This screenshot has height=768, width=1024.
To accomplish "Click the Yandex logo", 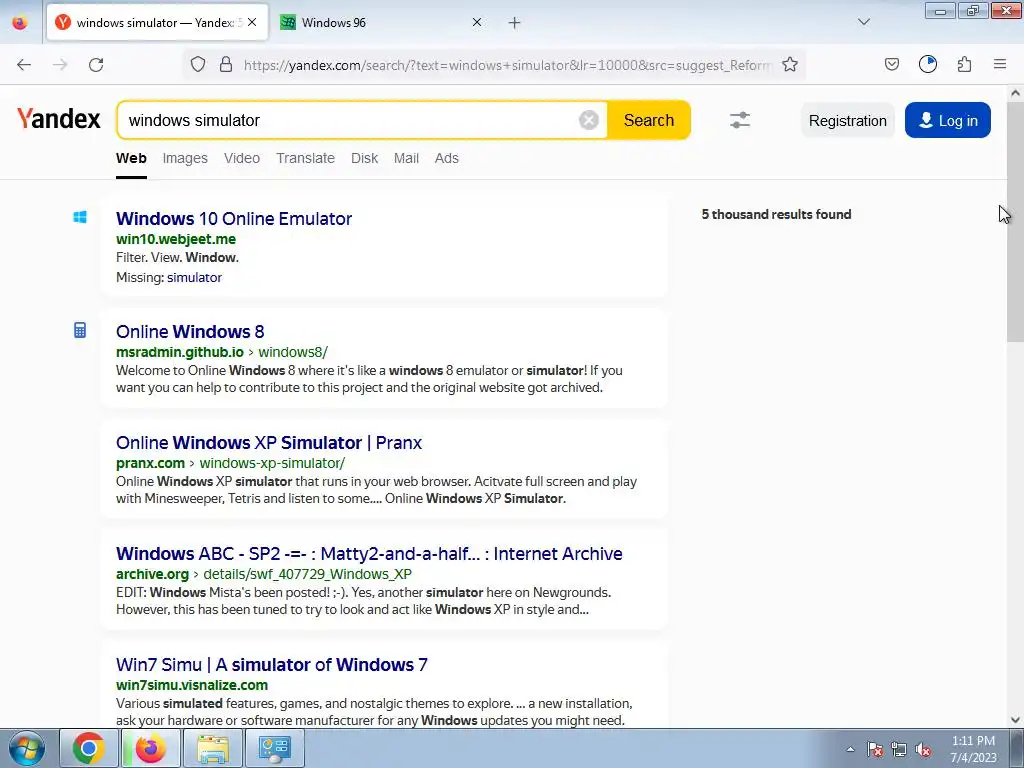I will point(59,119).
